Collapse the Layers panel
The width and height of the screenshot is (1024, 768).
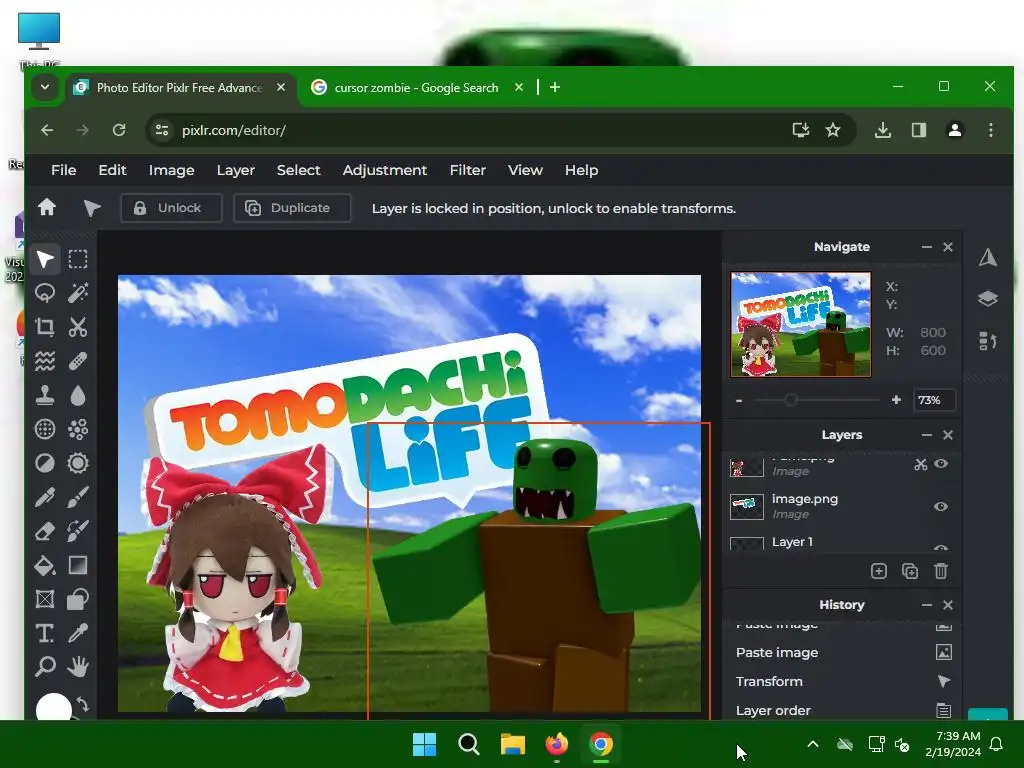pyautogui.click(x=926, y=435)
